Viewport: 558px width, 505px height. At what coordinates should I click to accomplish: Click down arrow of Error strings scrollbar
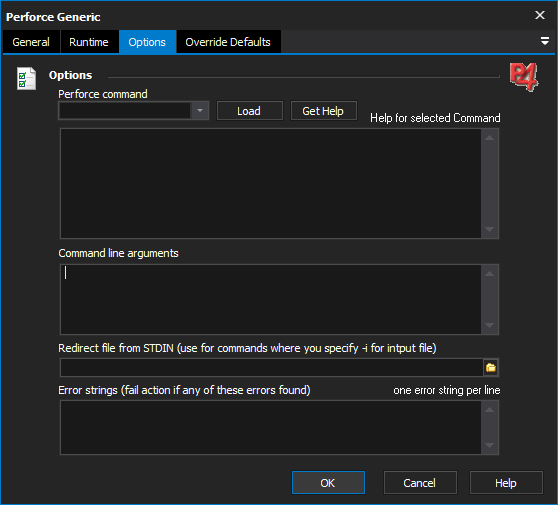tap(490, 445)
